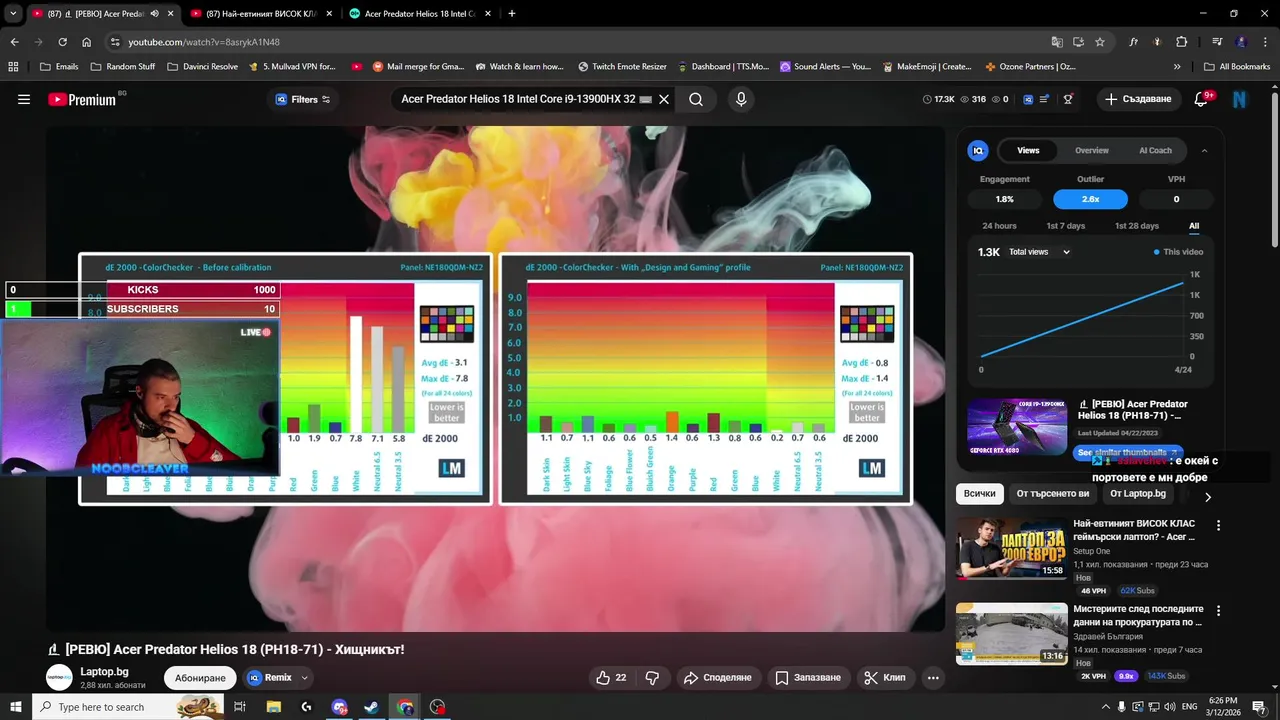This screenshot has width=1280, height=720.
Task: Open options for Здравей България video
Action: [1218, 610]
